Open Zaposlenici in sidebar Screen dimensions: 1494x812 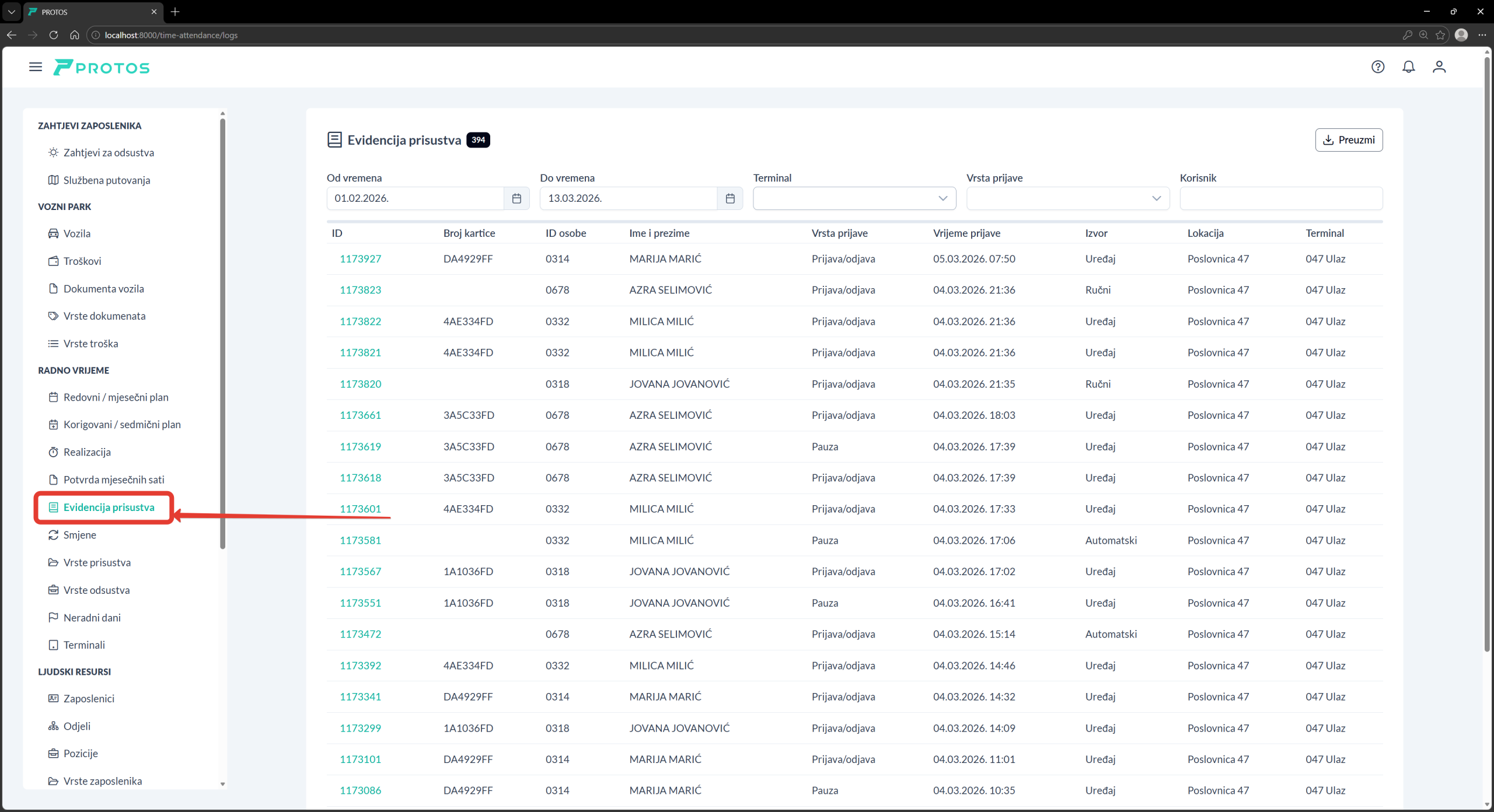click(x=89, y=699)
